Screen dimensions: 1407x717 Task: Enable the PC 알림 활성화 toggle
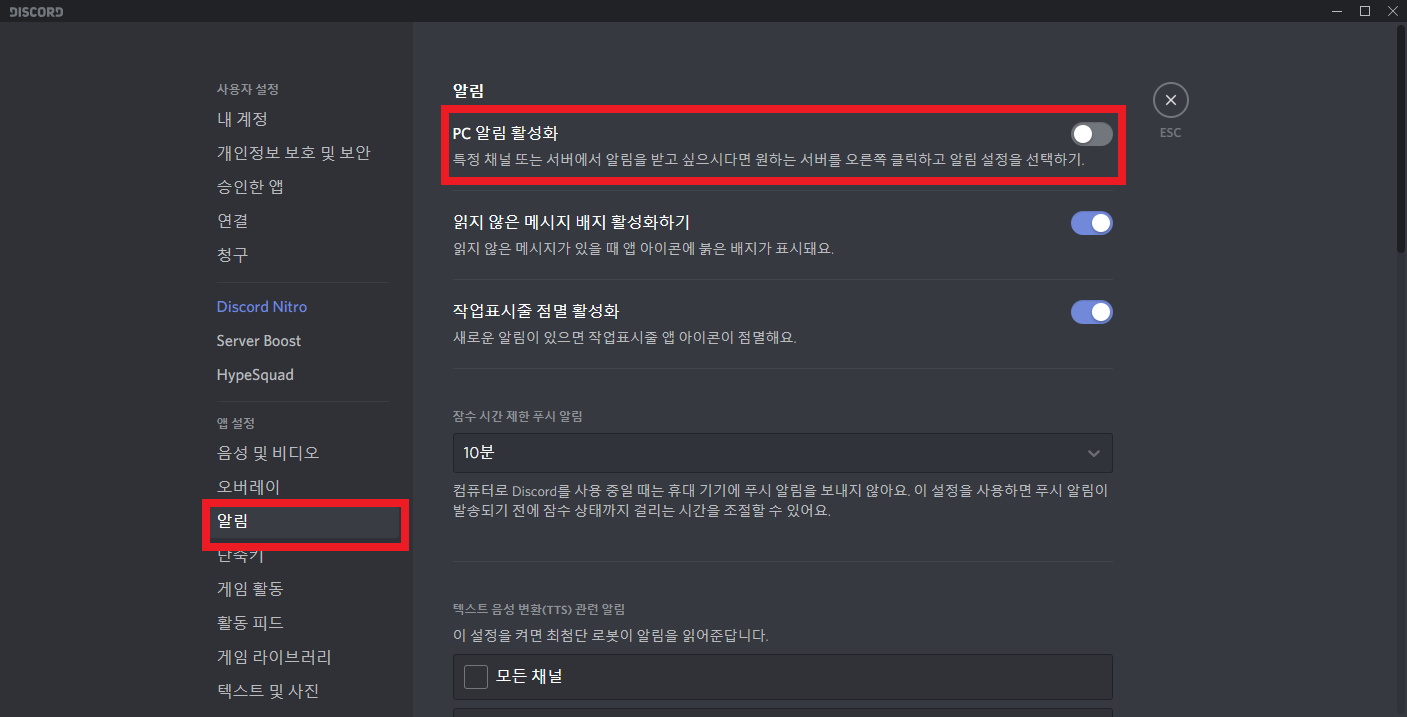click(x=1091, y=134)
